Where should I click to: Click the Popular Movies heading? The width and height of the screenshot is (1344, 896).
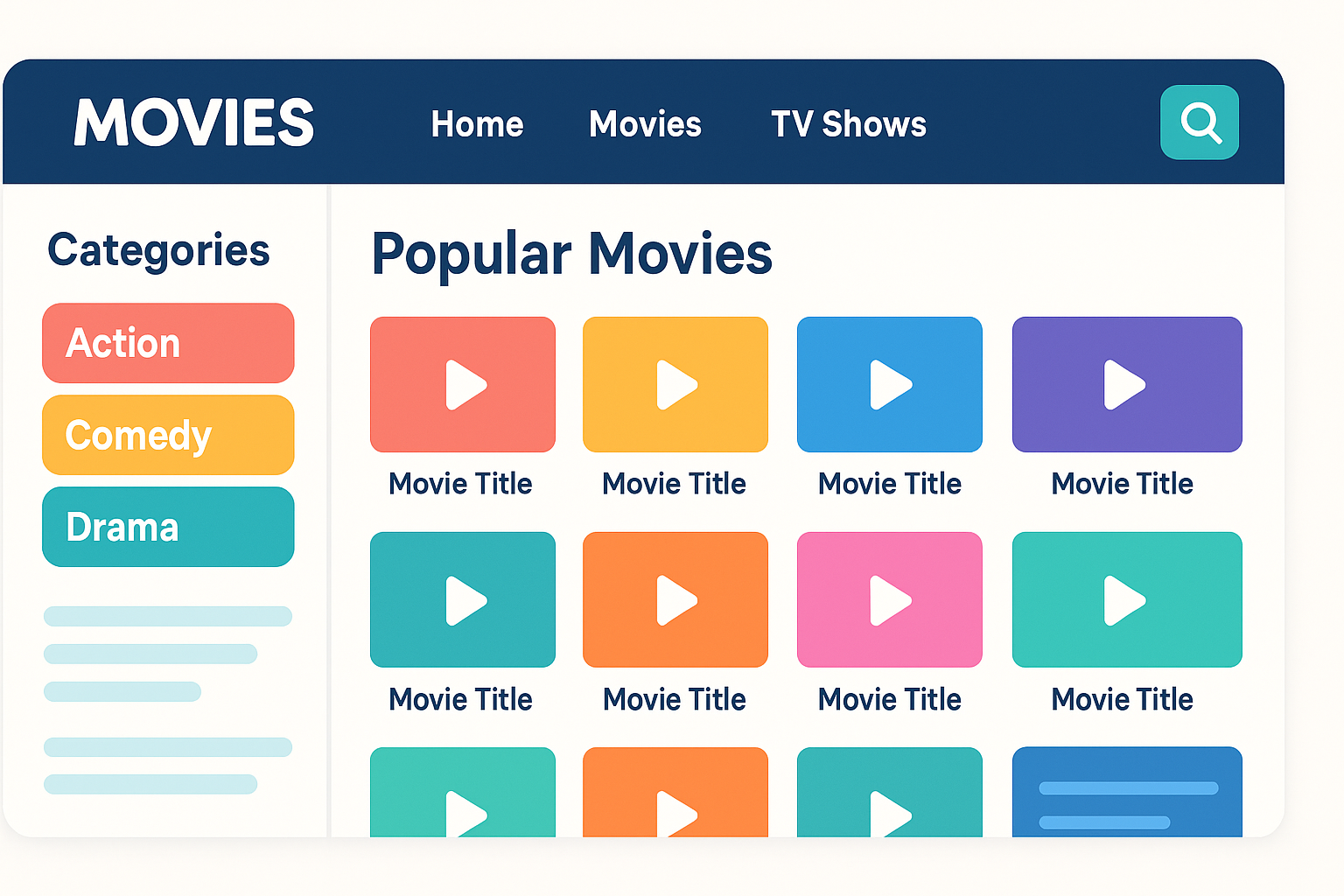tap(572, 255)
